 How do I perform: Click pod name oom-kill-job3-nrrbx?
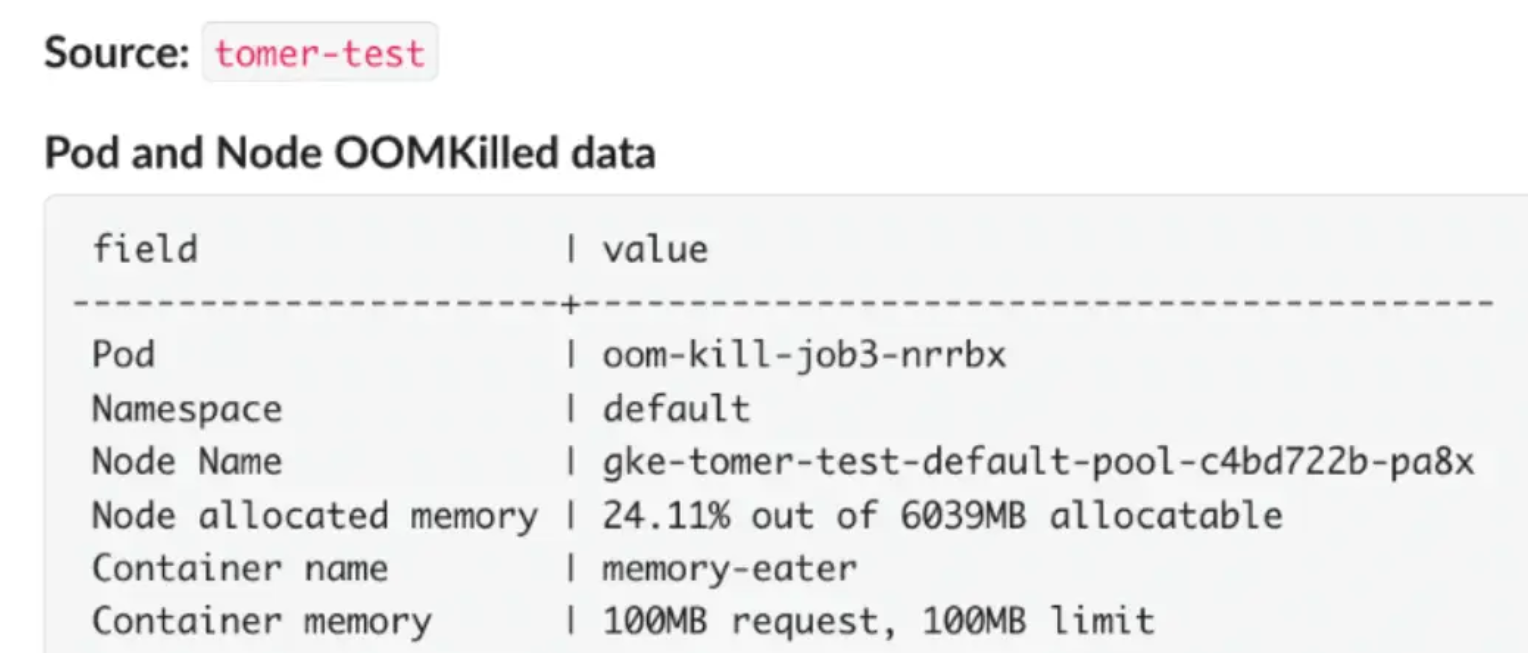804,355
